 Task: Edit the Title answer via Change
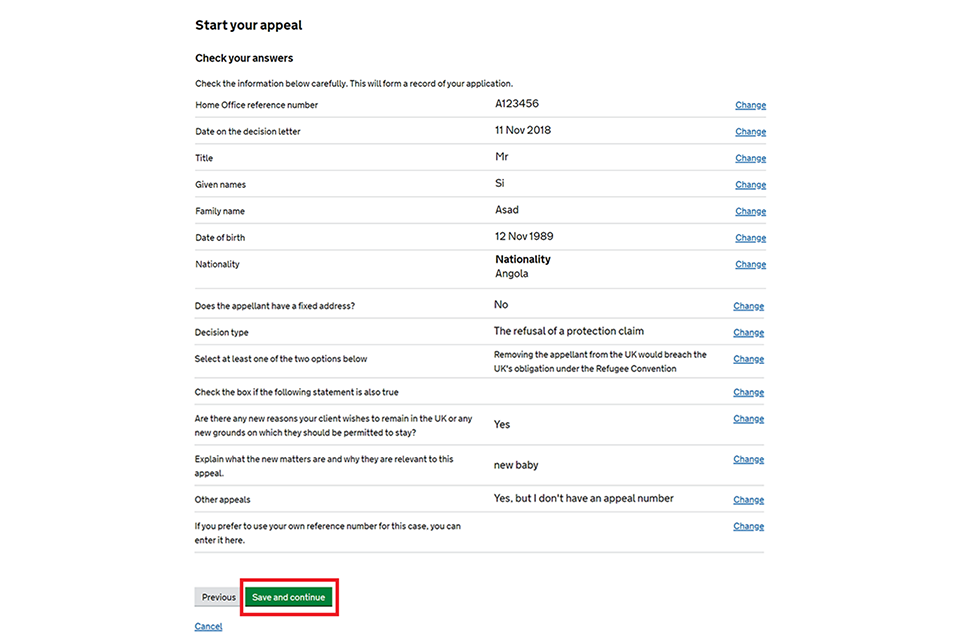[x=750, y=158]
